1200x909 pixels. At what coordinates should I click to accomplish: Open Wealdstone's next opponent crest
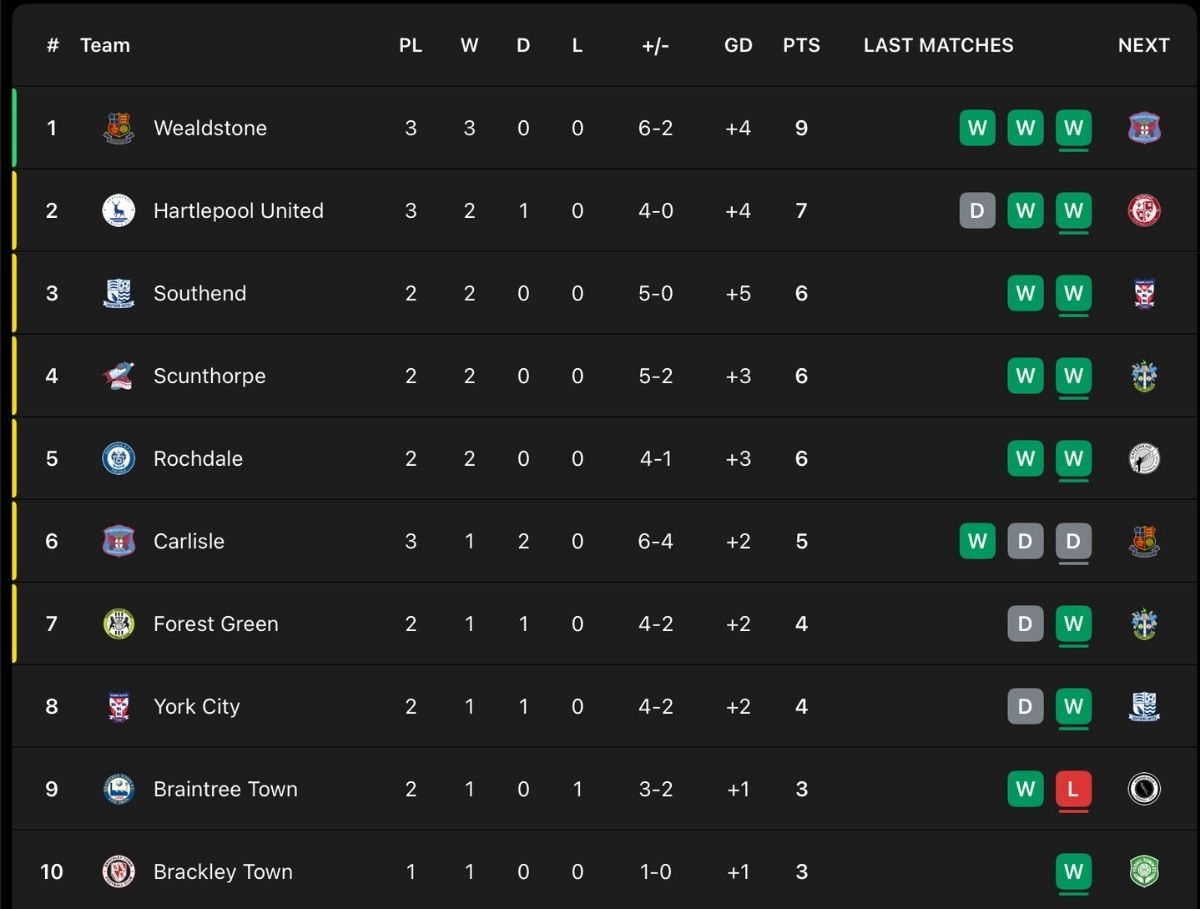(x=1144, y=128)
